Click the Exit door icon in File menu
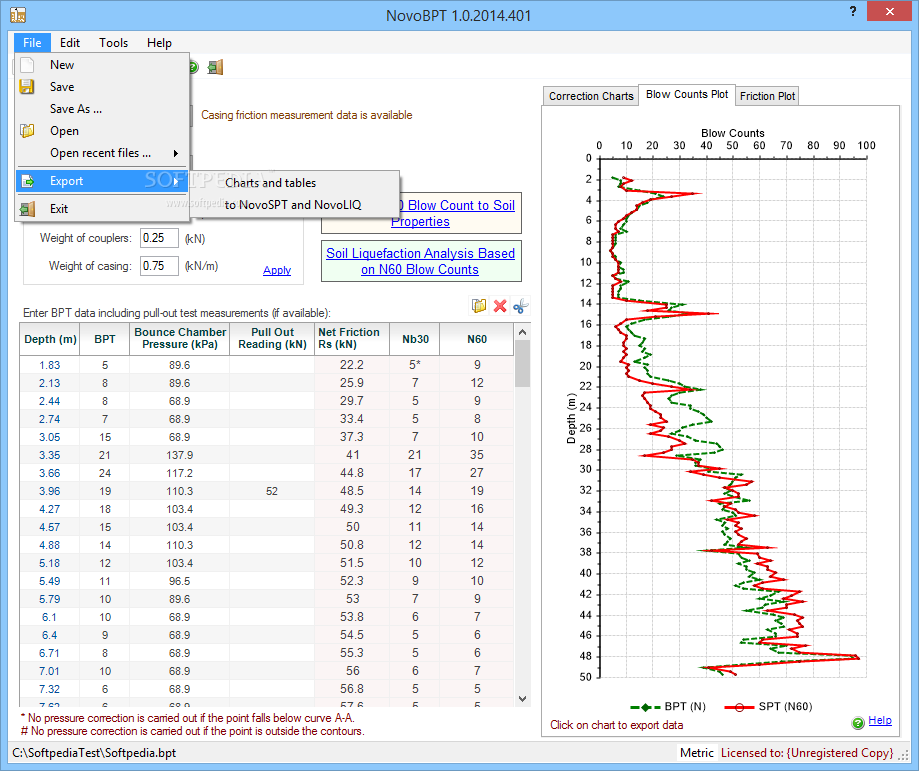Viewport: 919px width, 771px height. 27,209
